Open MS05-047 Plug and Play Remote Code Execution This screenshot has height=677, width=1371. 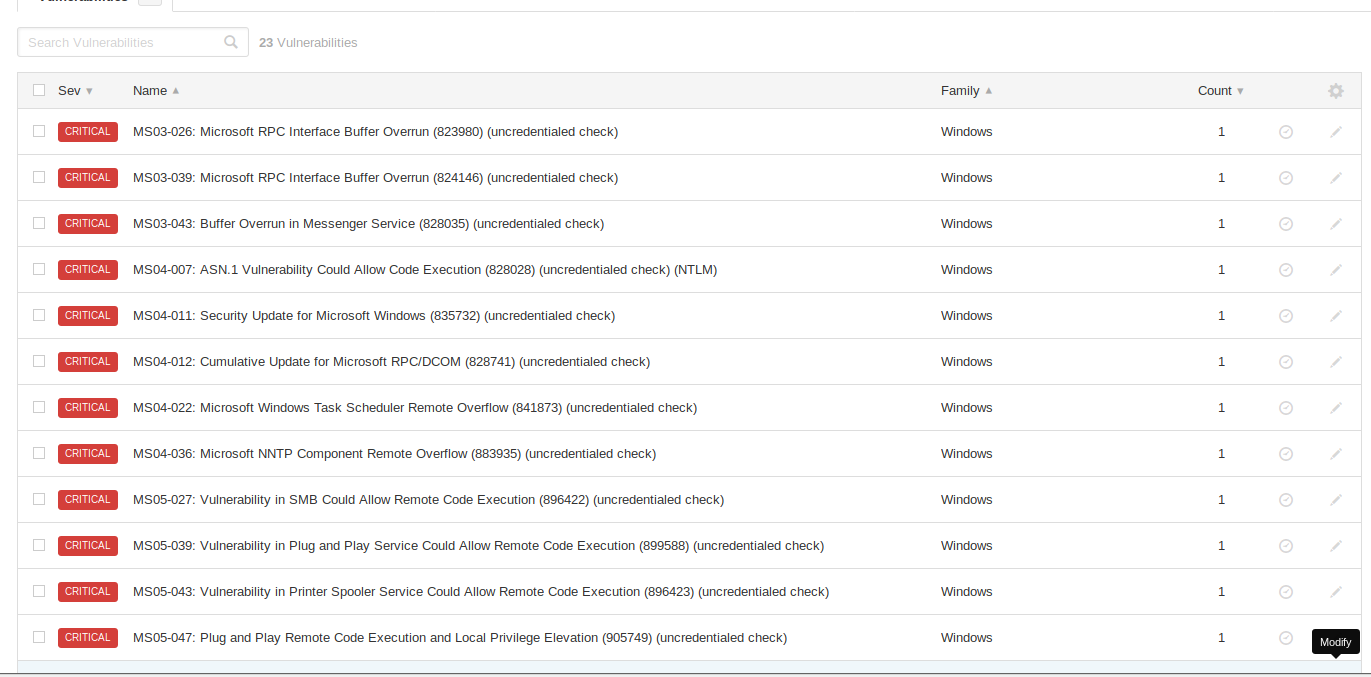[460, 638]
